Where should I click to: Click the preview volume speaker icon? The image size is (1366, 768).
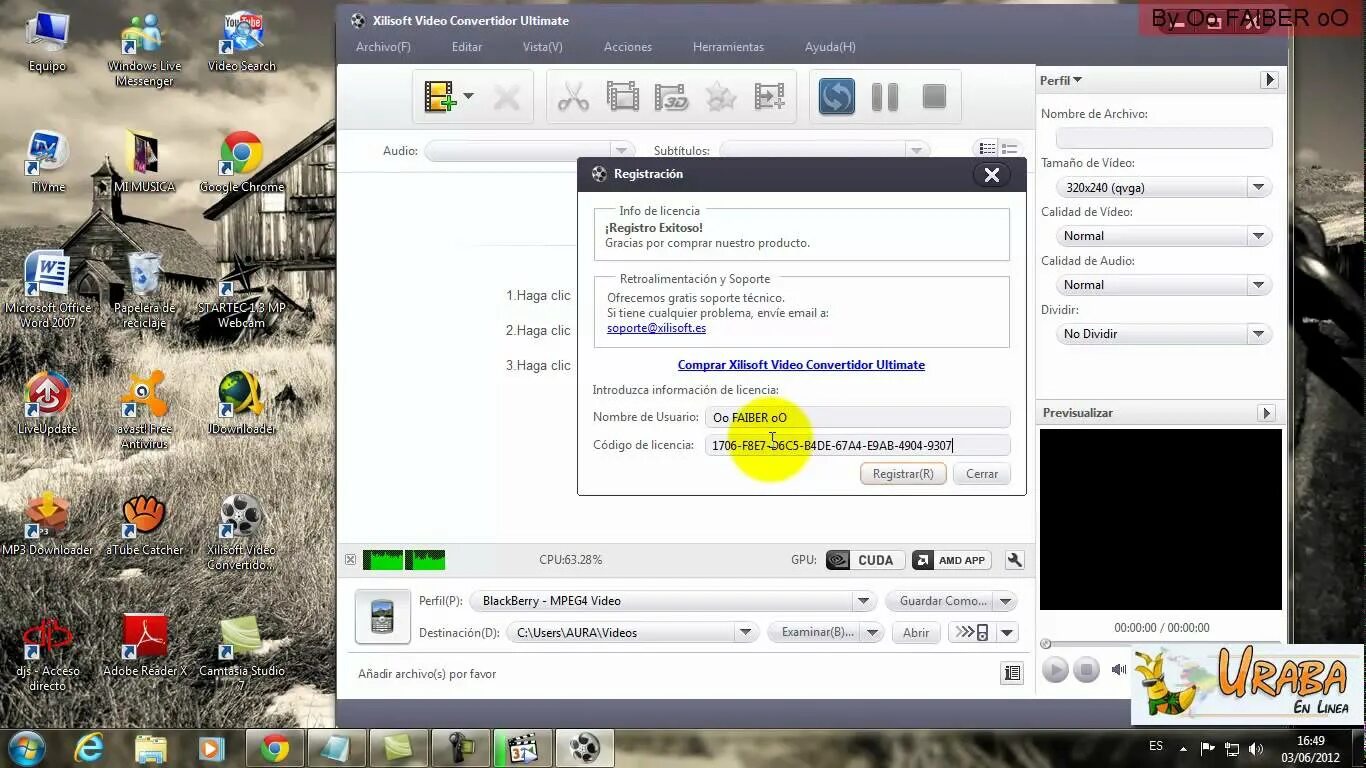(1119, 670)
